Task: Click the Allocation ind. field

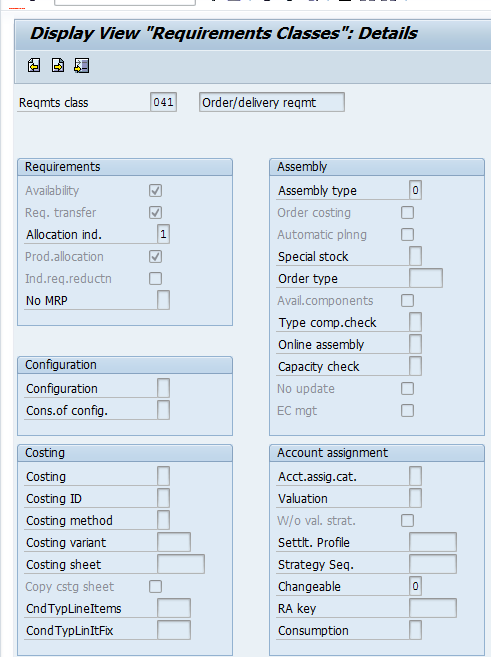Action: [163, 234]
